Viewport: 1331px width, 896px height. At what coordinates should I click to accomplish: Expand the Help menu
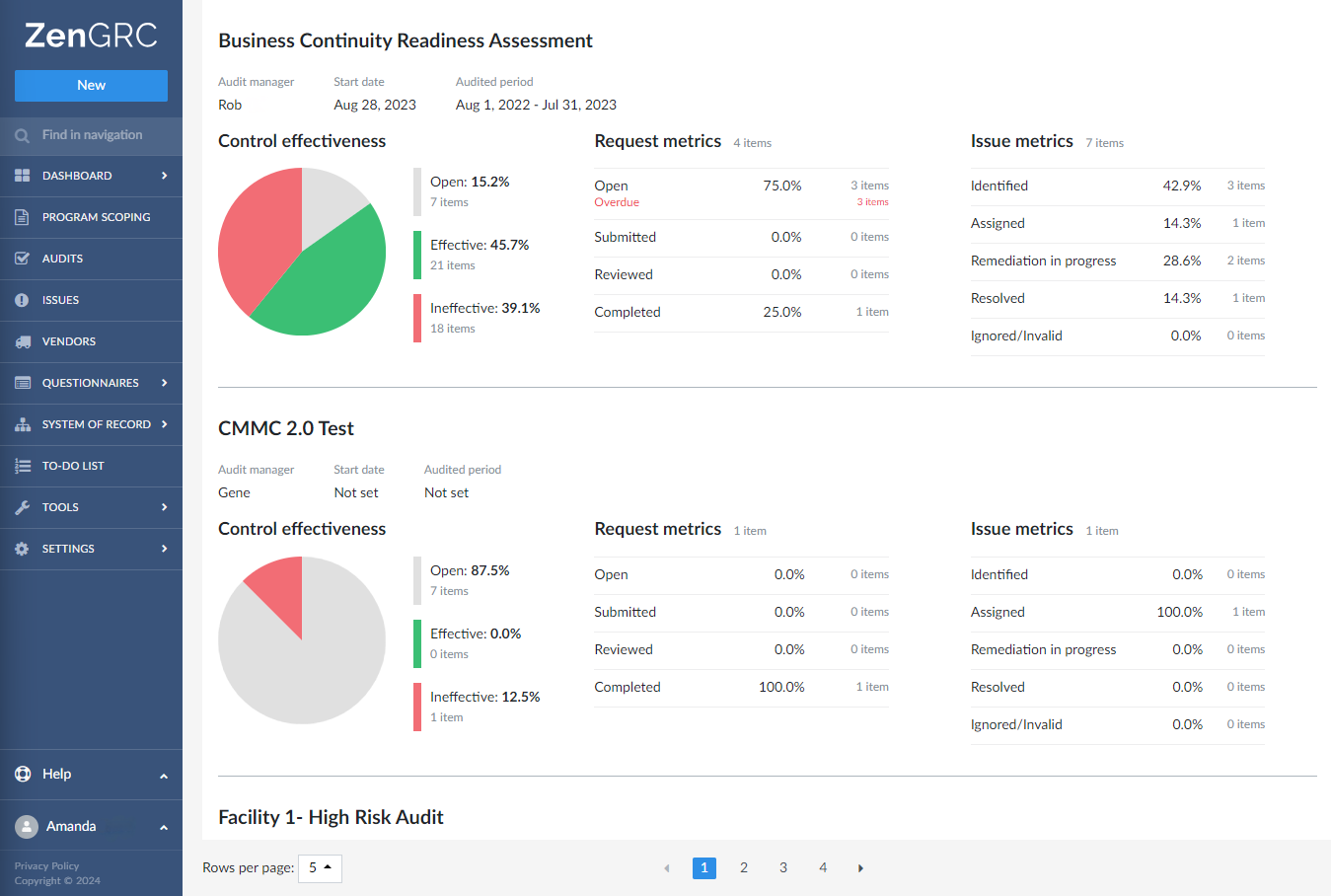164,776
